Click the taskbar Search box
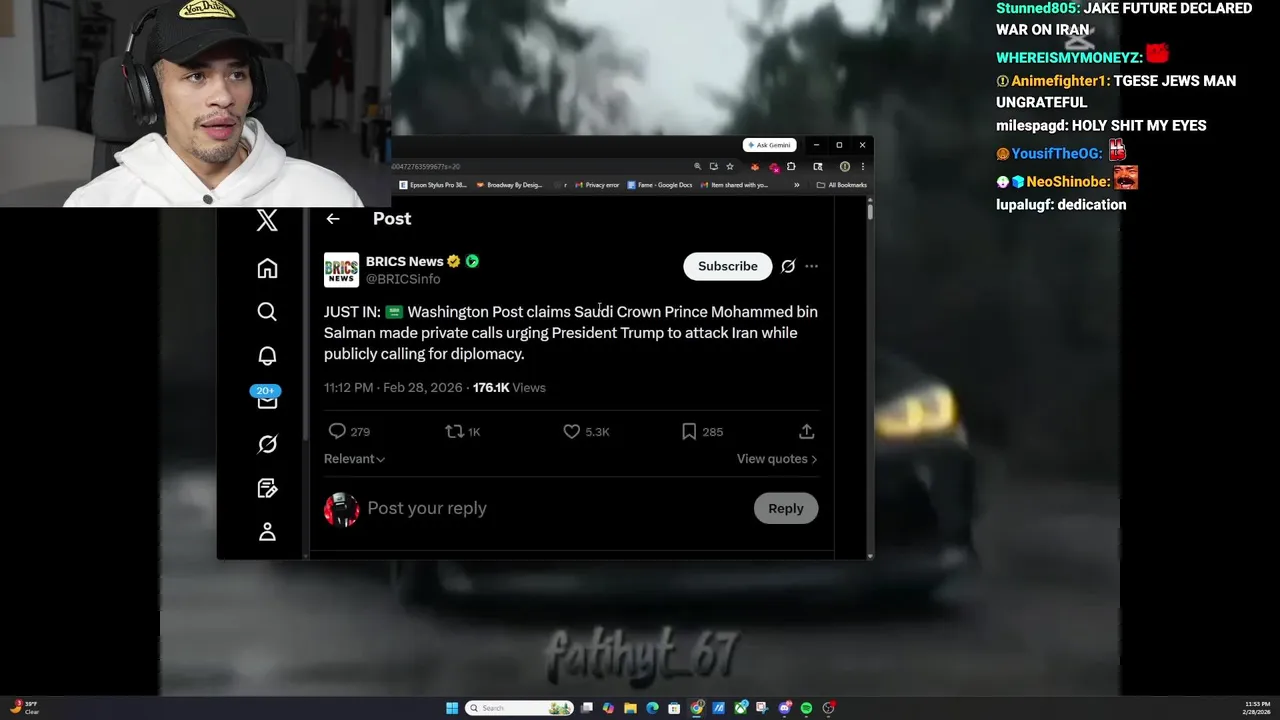1280x720 pixels. pos(520,708)
